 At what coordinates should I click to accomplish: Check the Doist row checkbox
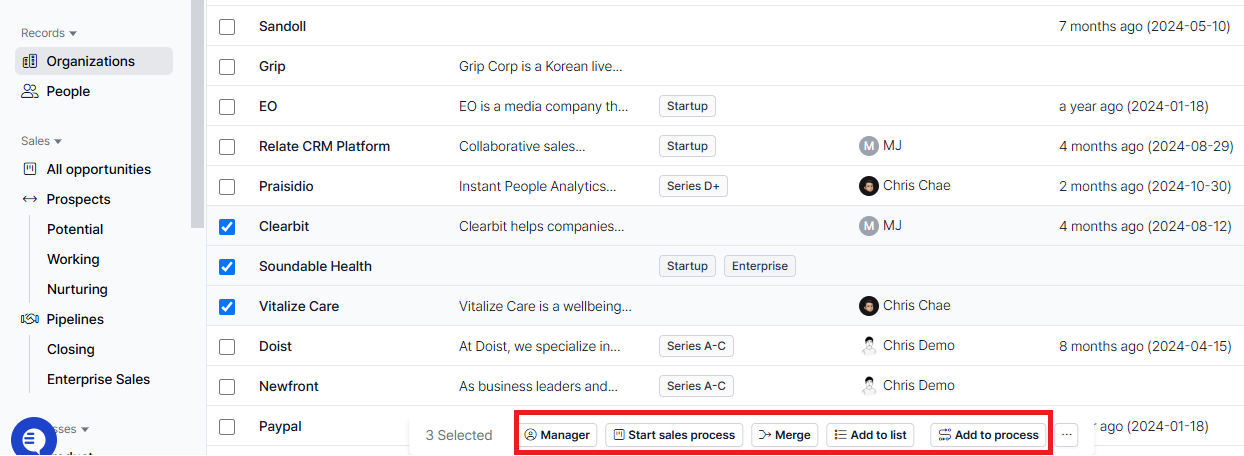(x=227, y=346)
